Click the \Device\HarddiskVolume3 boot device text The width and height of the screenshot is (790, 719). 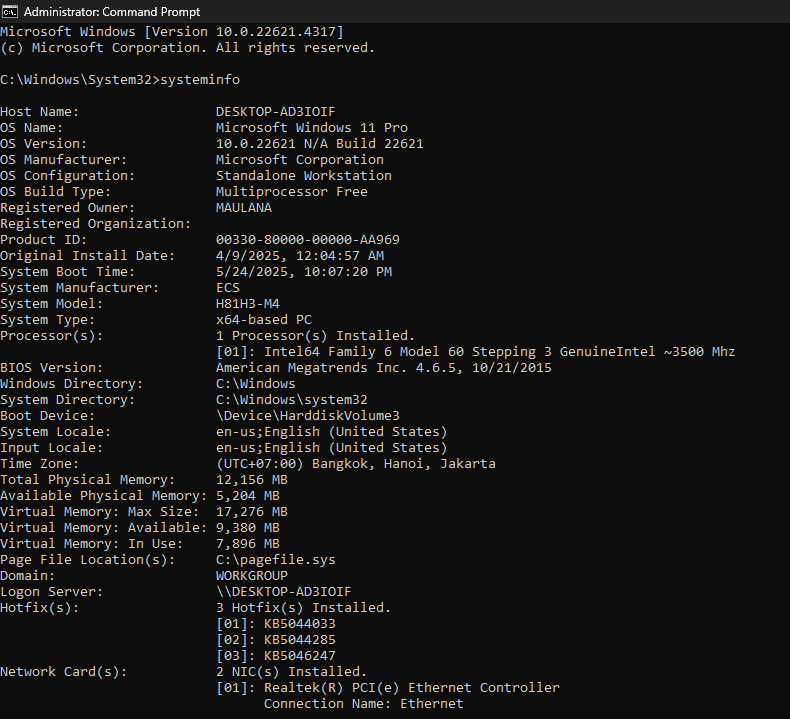tap(308, 415)
